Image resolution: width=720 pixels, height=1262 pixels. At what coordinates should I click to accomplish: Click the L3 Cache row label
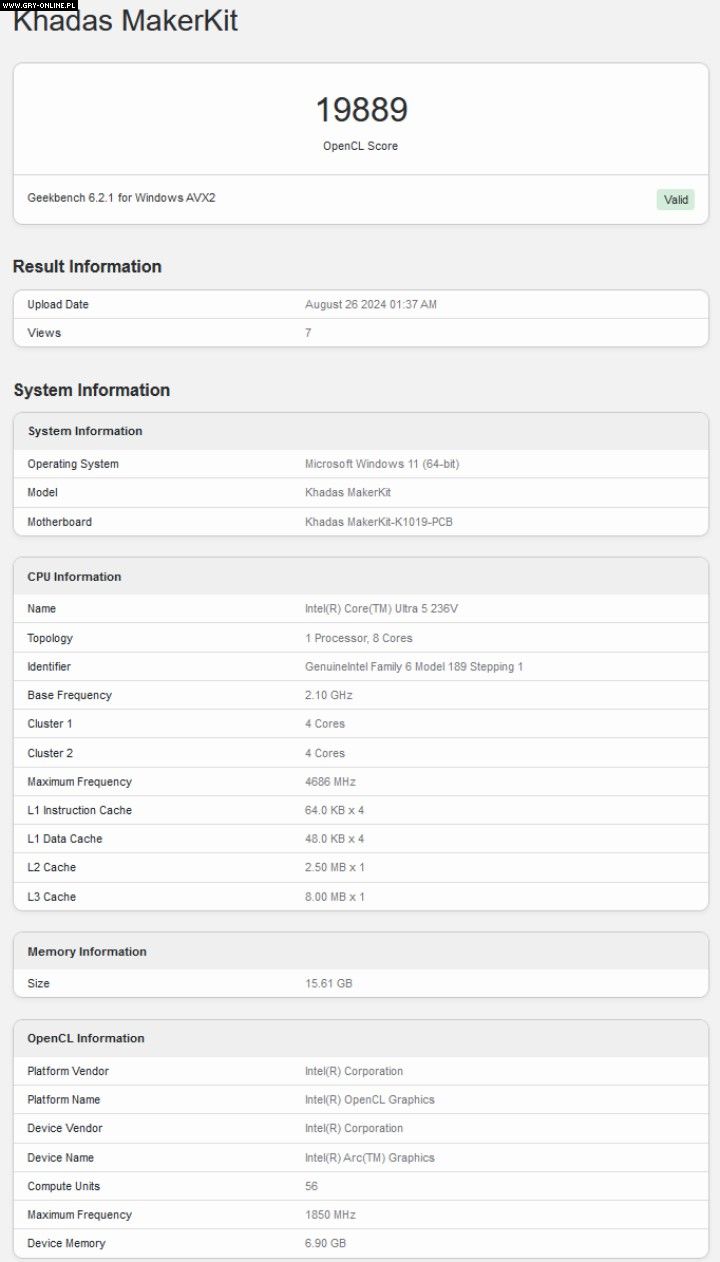click(x=51, y=897)
